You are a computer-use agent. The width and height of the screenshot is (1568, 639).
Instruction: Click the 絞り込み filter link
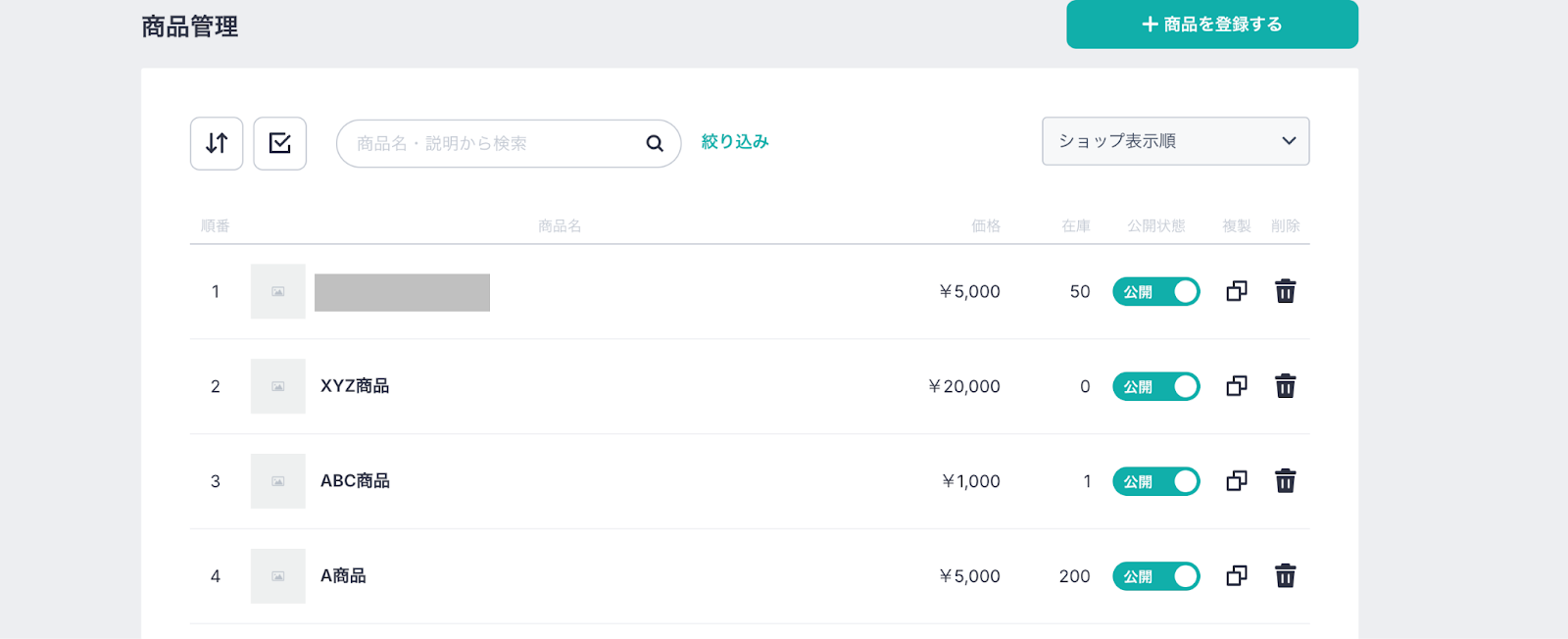tap(735, 142)
